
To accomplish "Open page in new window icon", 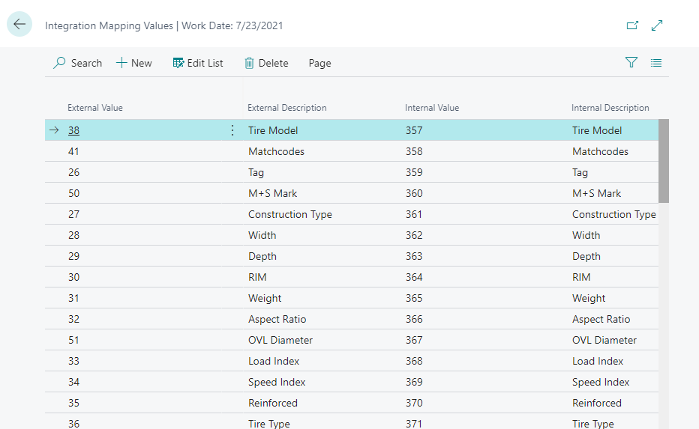I will 632,25.
